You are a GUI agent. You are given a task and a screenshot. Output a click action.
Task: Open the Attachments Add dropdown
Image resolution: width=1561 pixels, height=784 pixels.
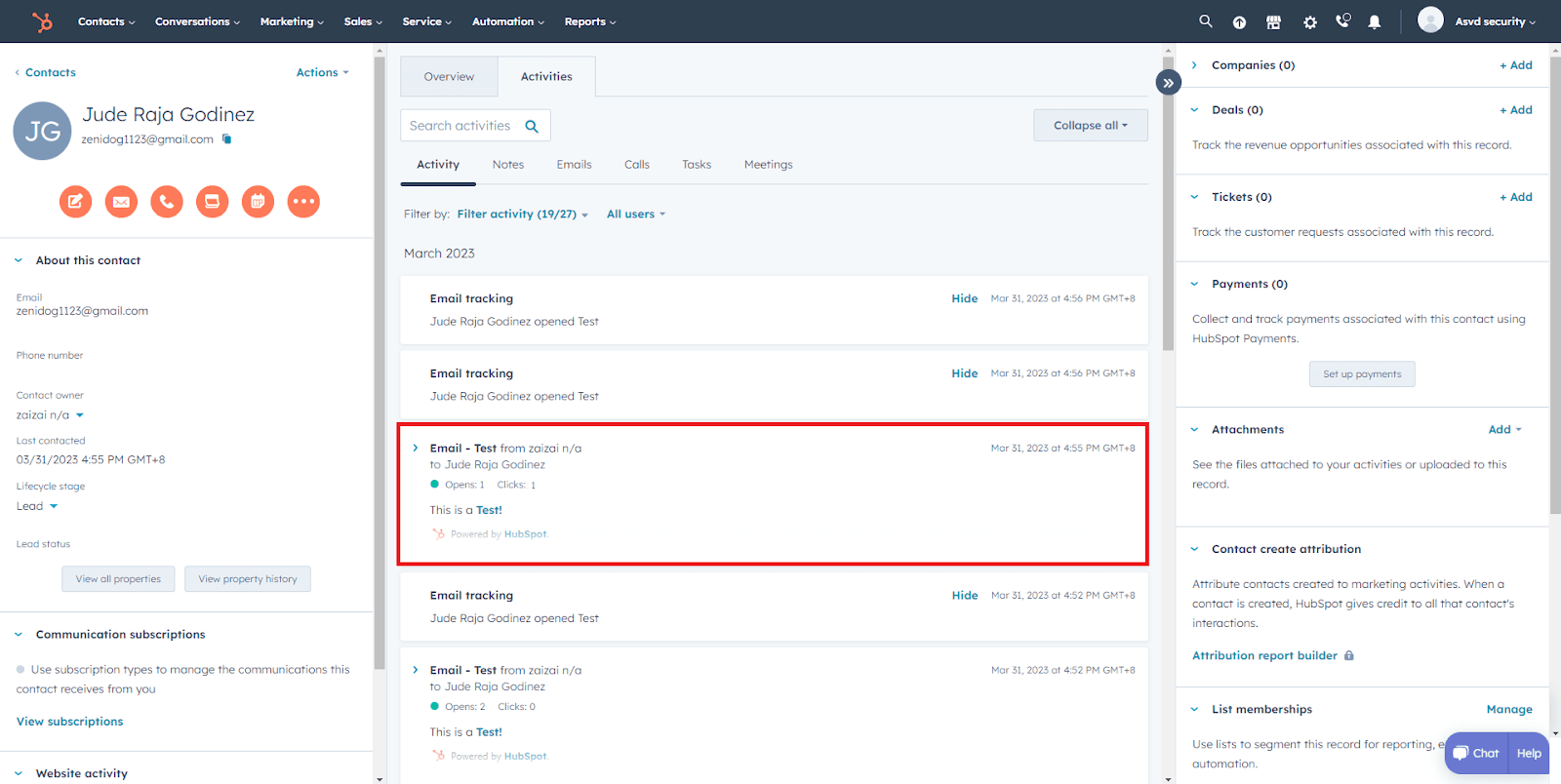(x=1505, y=429)
